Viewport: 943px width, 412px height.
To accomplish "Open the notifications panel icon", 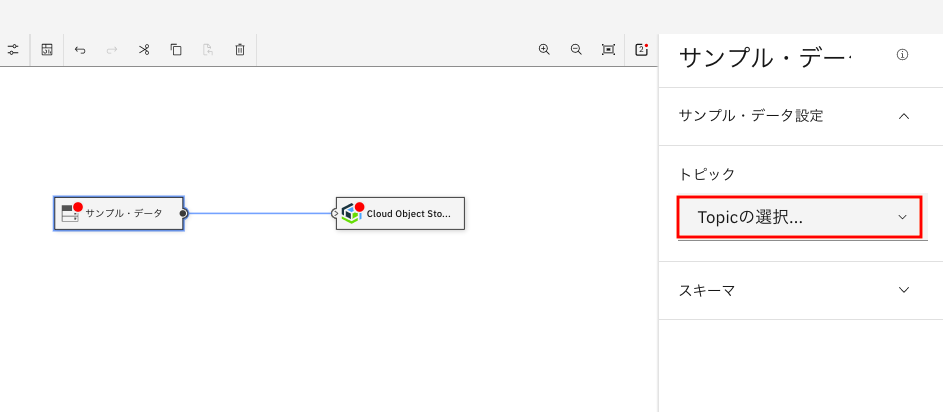I will [x=642, y=49].
